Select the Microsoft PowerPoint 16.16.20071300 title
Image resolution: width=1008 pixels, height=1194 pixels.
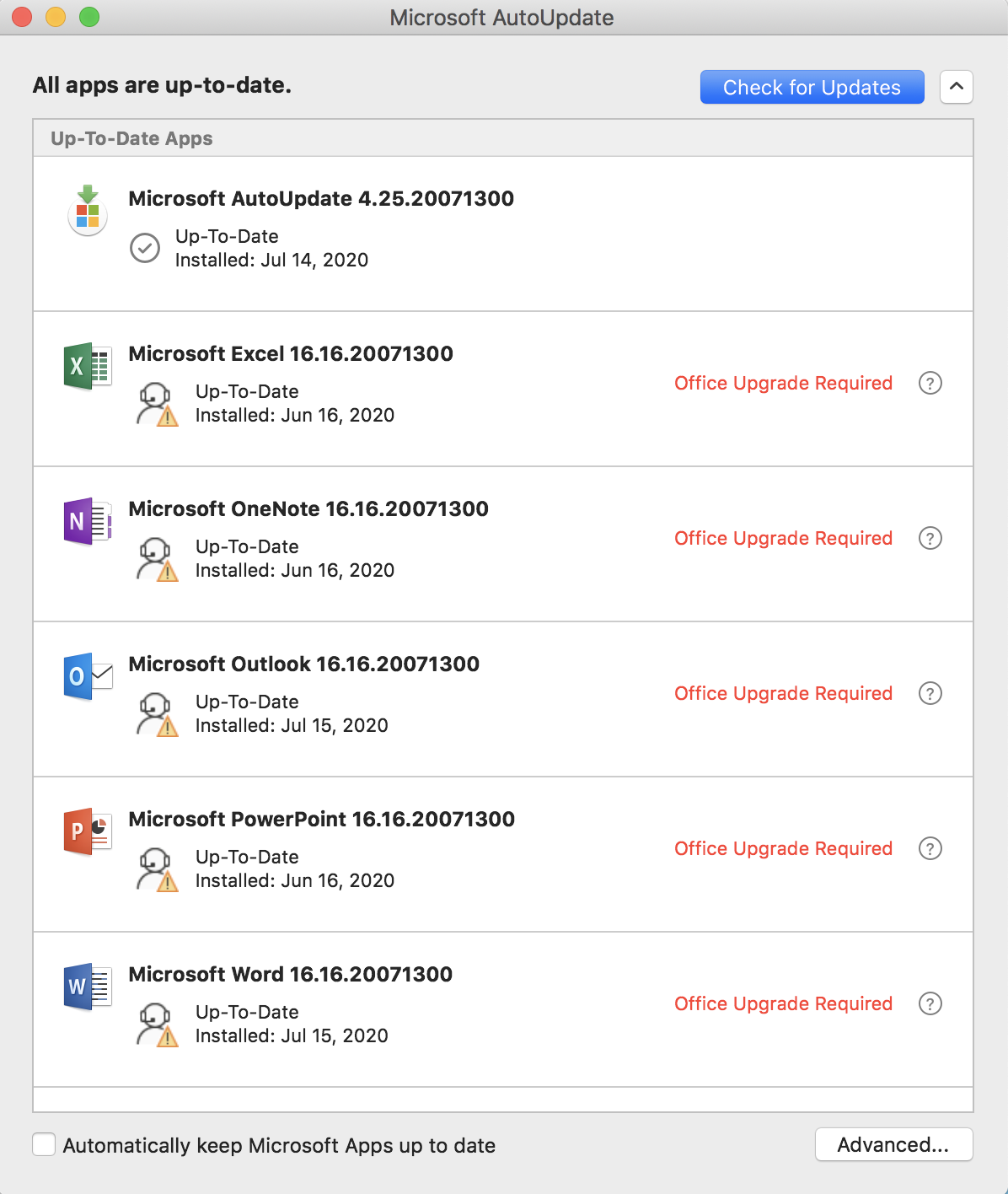pos(321,820)
